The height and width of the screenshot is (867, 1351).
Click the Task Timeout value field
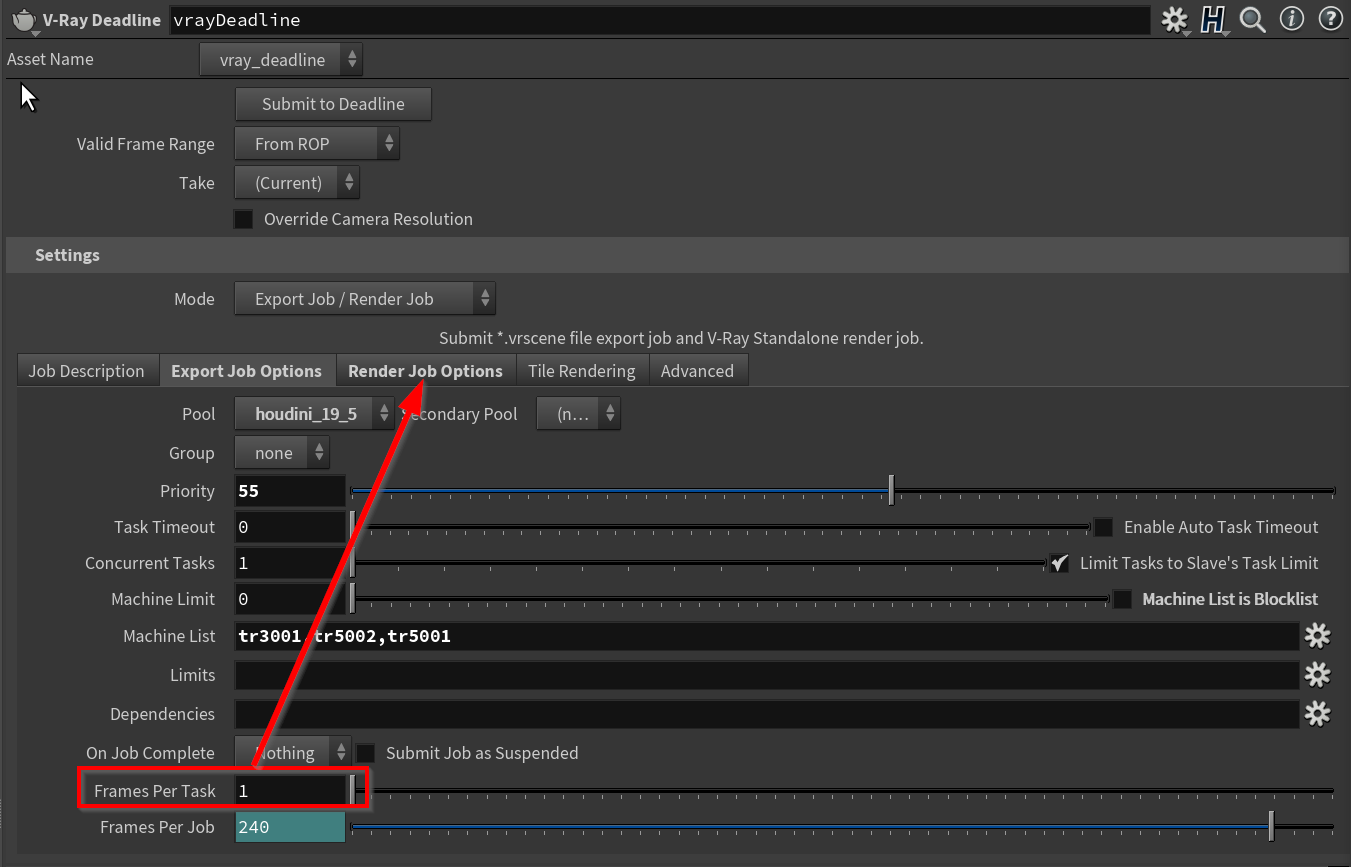(x=290, y=527)
